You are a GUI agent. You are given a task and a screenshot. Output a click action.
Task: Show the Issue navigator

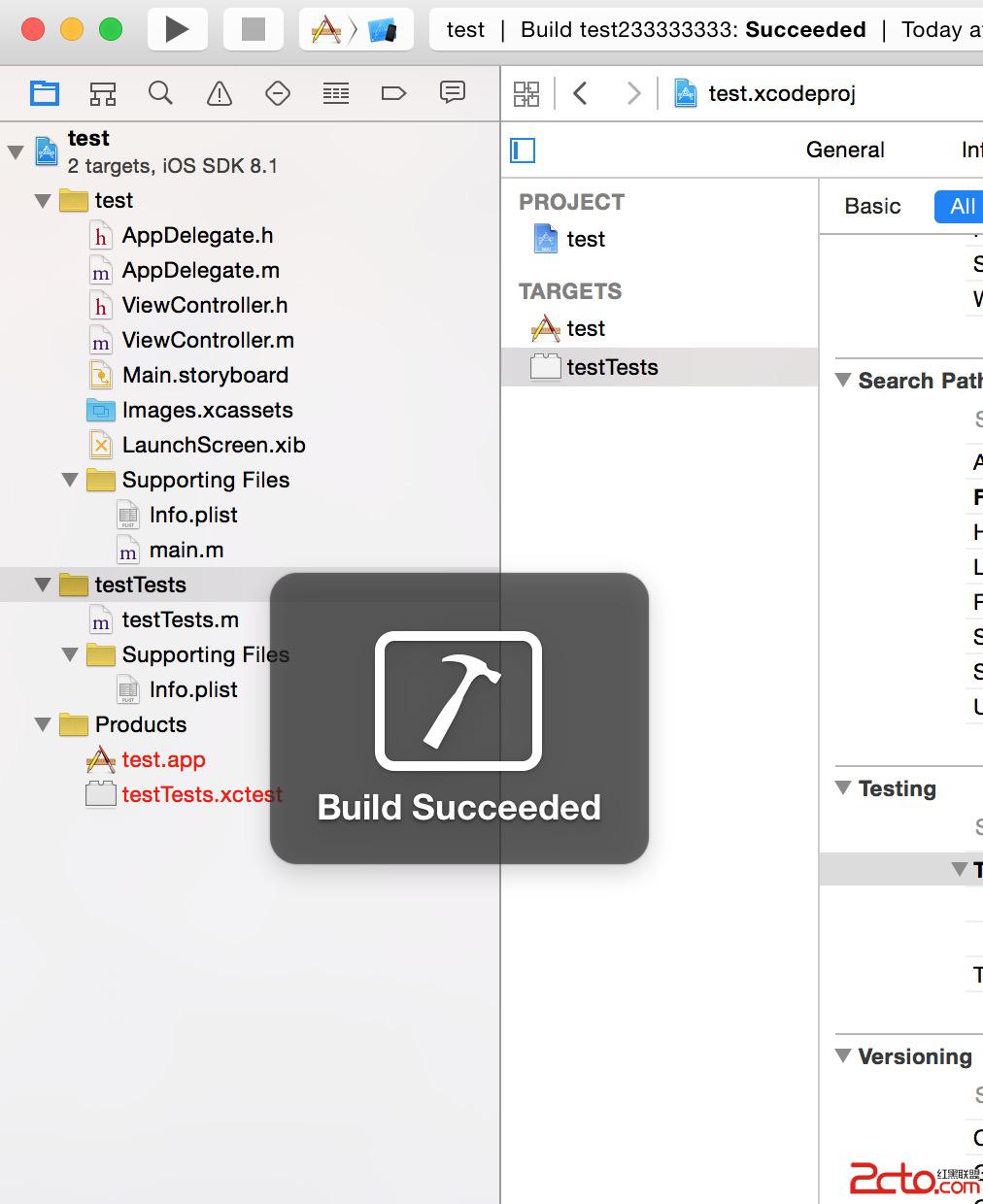tap(220, 93)
